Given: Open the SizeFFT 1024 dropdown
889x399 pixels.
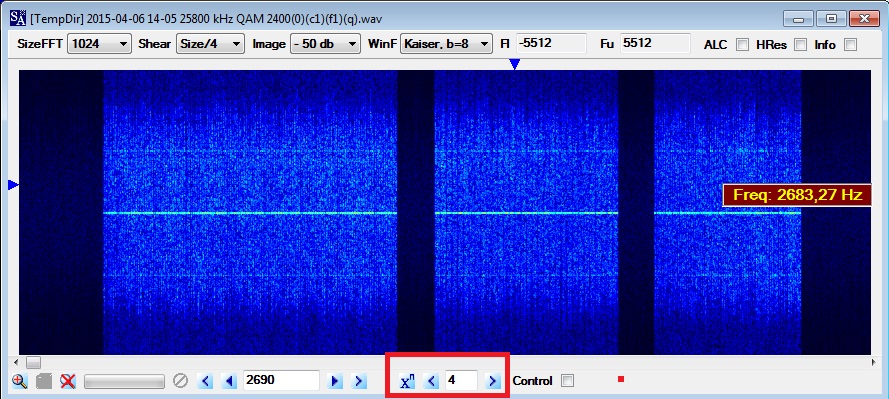Looking at the screenshot, I should point(99,44).
